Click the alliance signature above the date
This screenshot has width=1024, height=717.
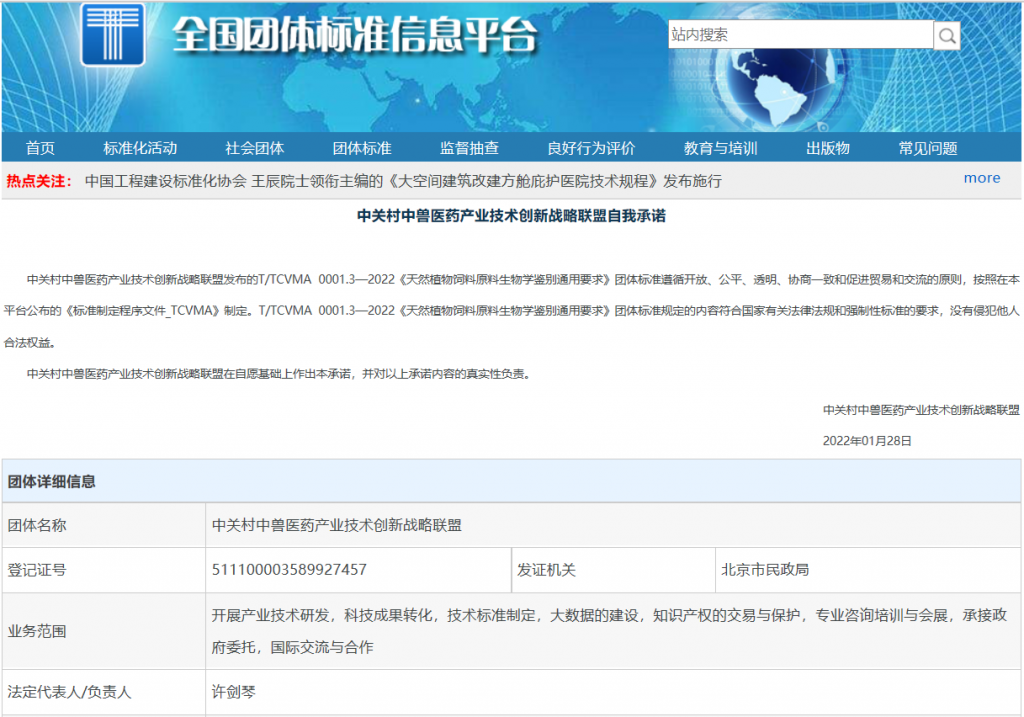pyautogui.click(x=921, y=410)
